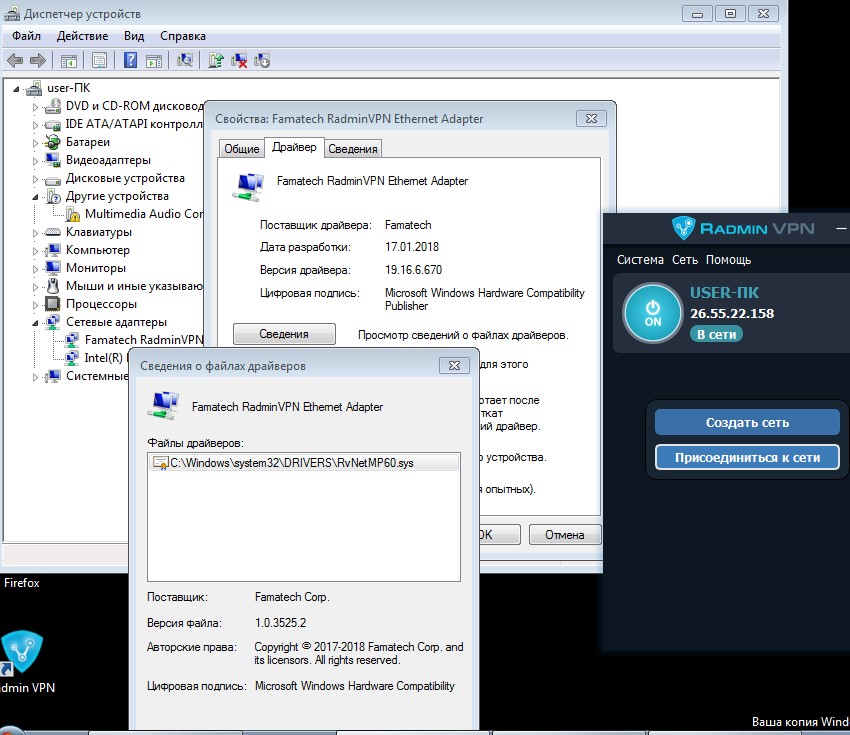Expand the Видеоадаптеры node arrow
Image resolution: width=850 pixels, height=735 pixels.
[35, 161]
